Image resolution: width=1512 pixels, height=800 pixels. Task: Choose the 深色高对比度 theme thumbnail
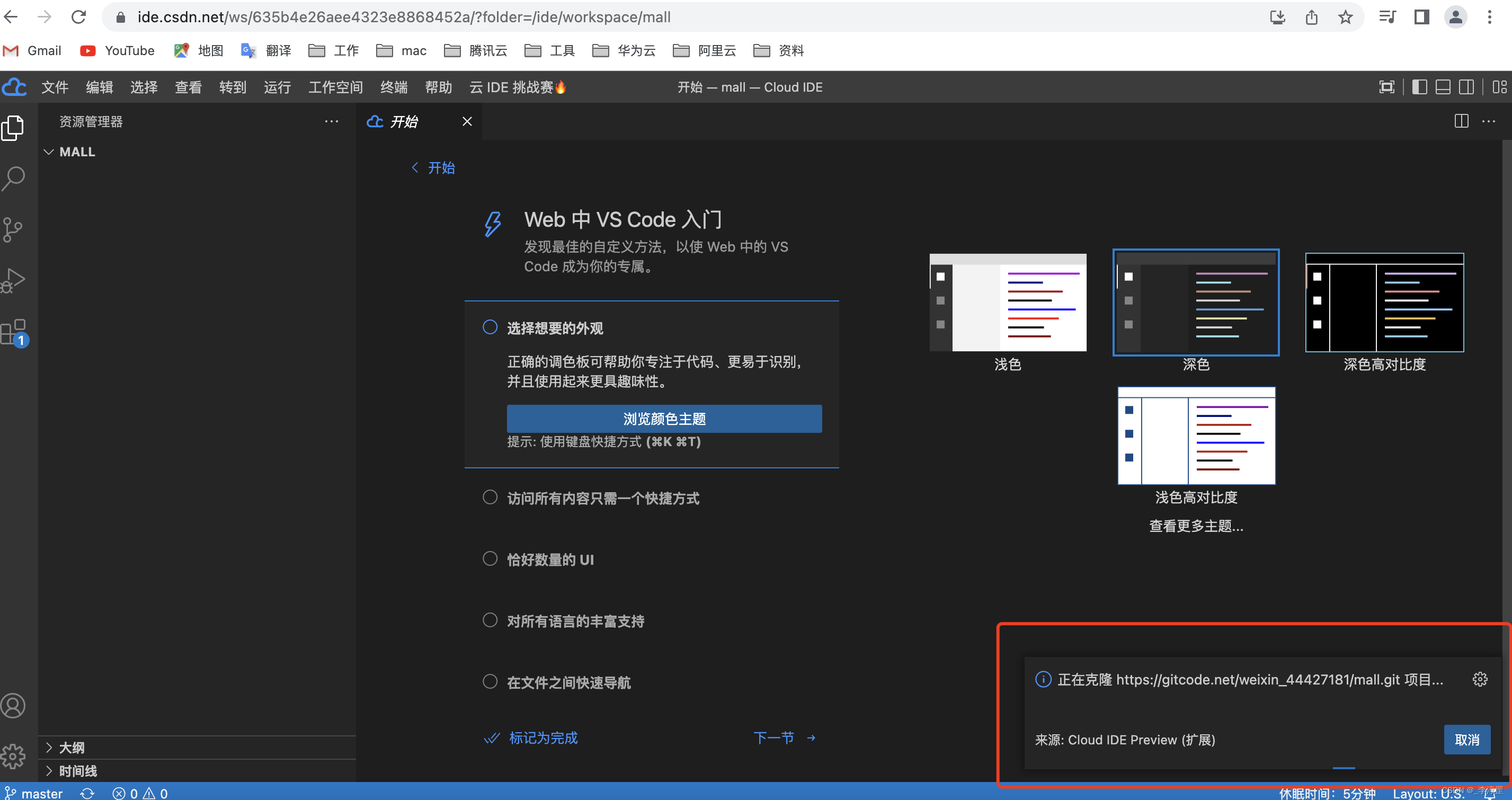(x=1385, y=303)
